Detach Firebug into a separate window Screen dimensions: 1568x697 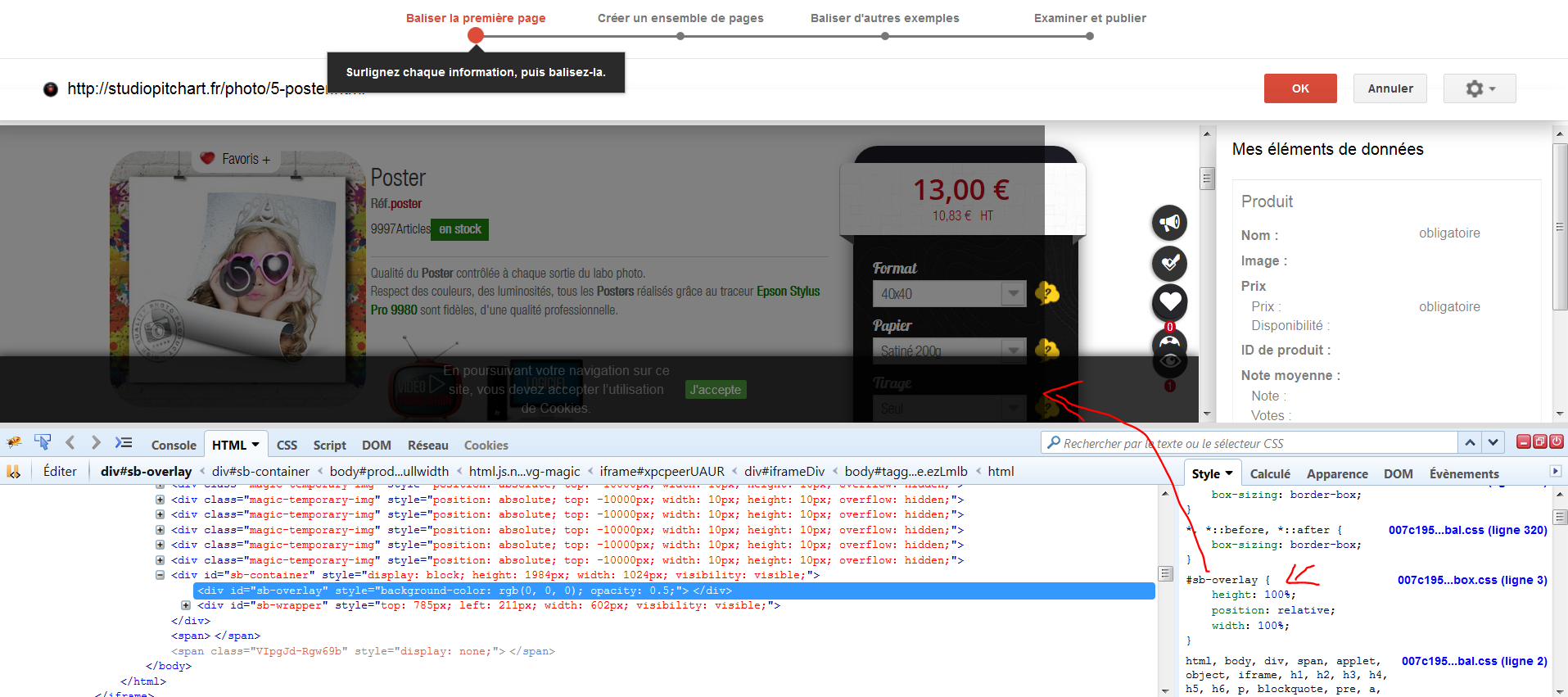[x=1540, y=441]
